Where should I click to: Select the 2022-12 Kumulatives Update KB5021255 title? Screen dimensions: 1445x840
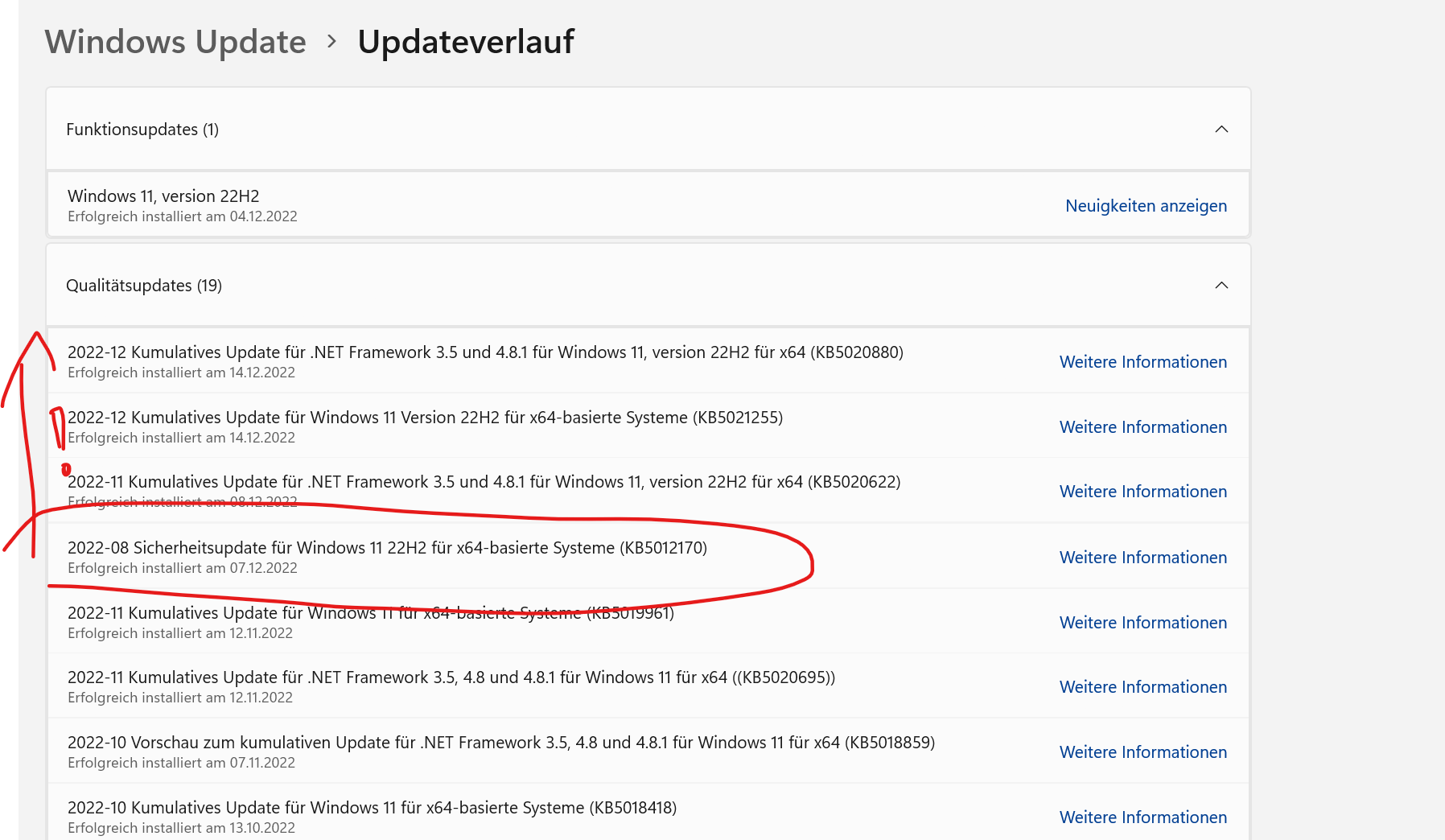[425, 418]
